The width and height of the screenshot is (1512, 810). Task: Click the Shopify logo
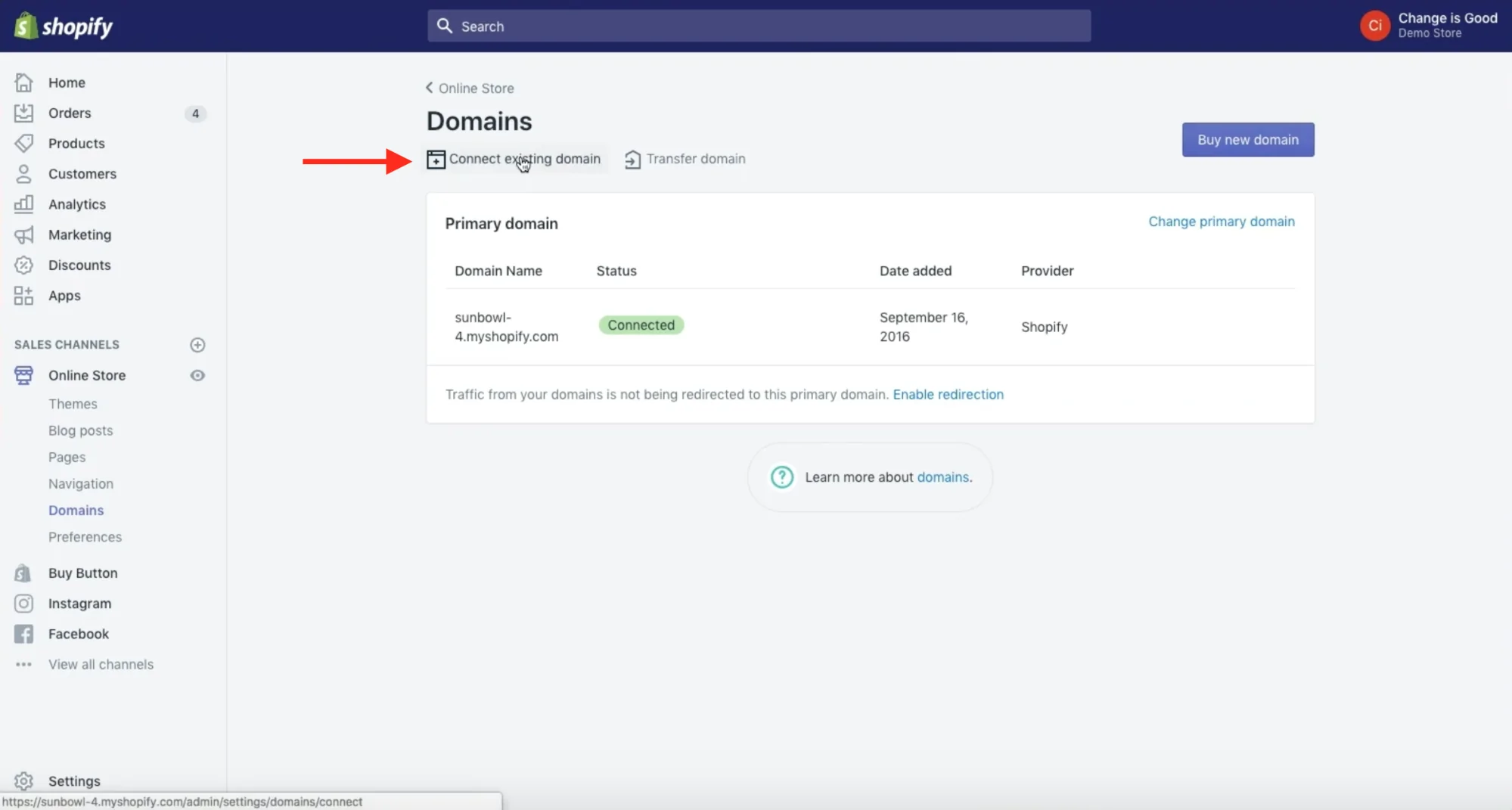pos(64,25)
